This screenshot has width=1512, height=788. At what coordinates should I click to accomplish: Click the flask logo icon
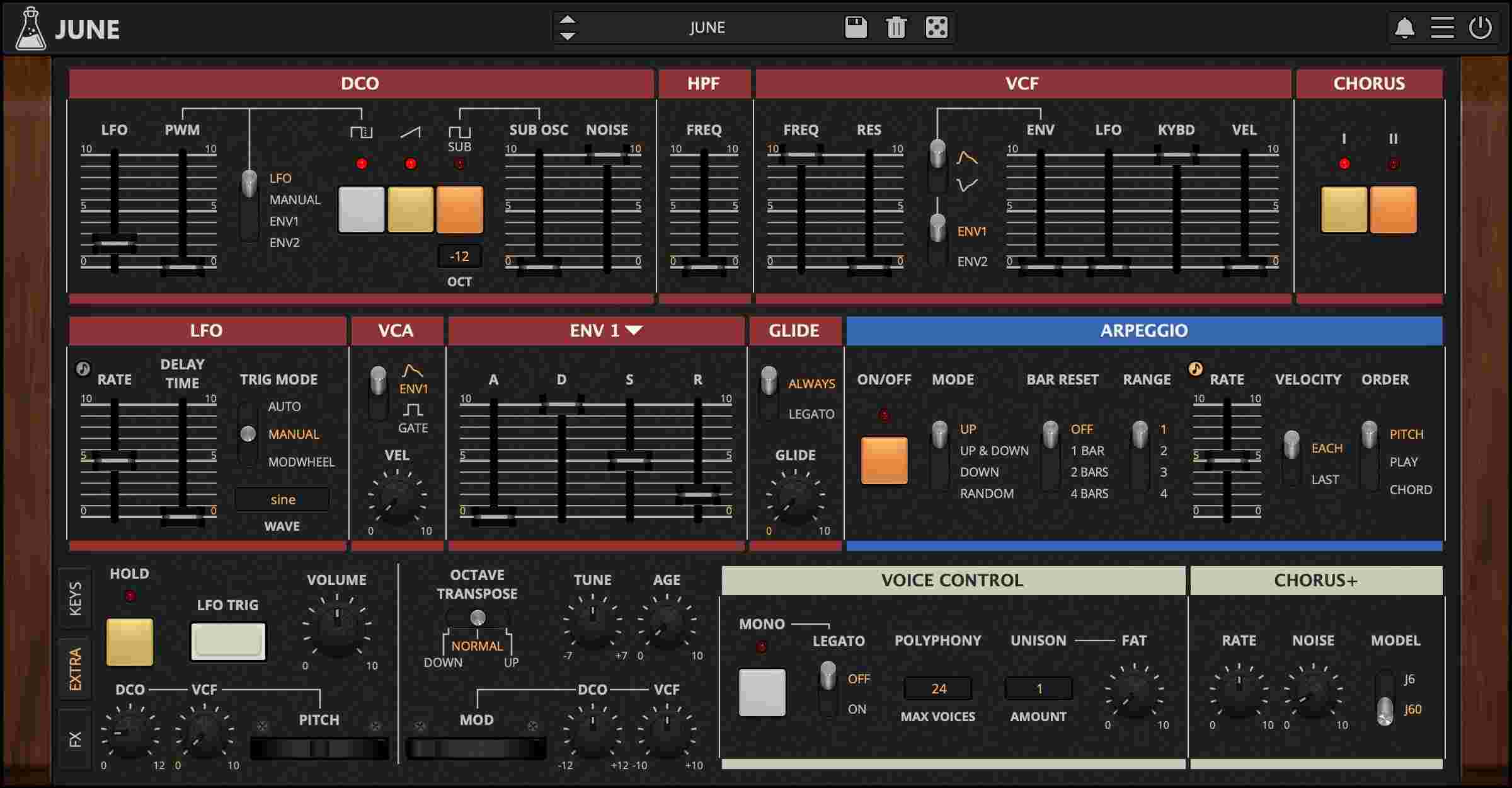pos(30,29)
